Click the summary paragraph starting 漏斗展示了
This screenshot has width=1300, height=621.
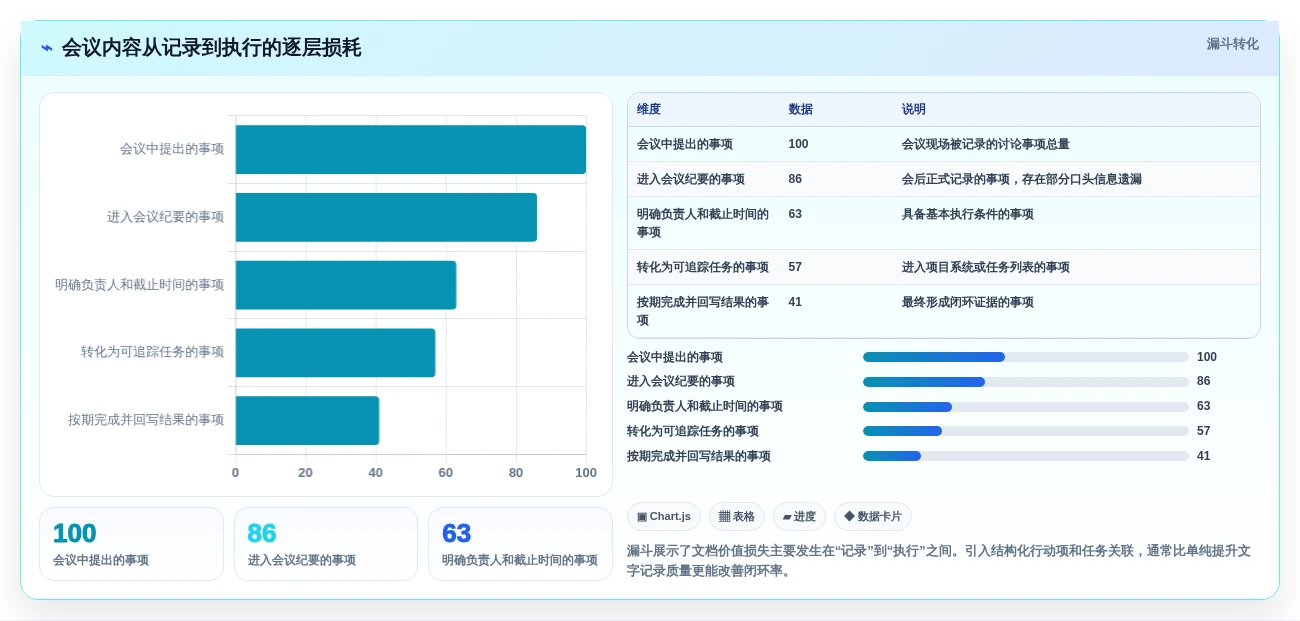[938, 561]
